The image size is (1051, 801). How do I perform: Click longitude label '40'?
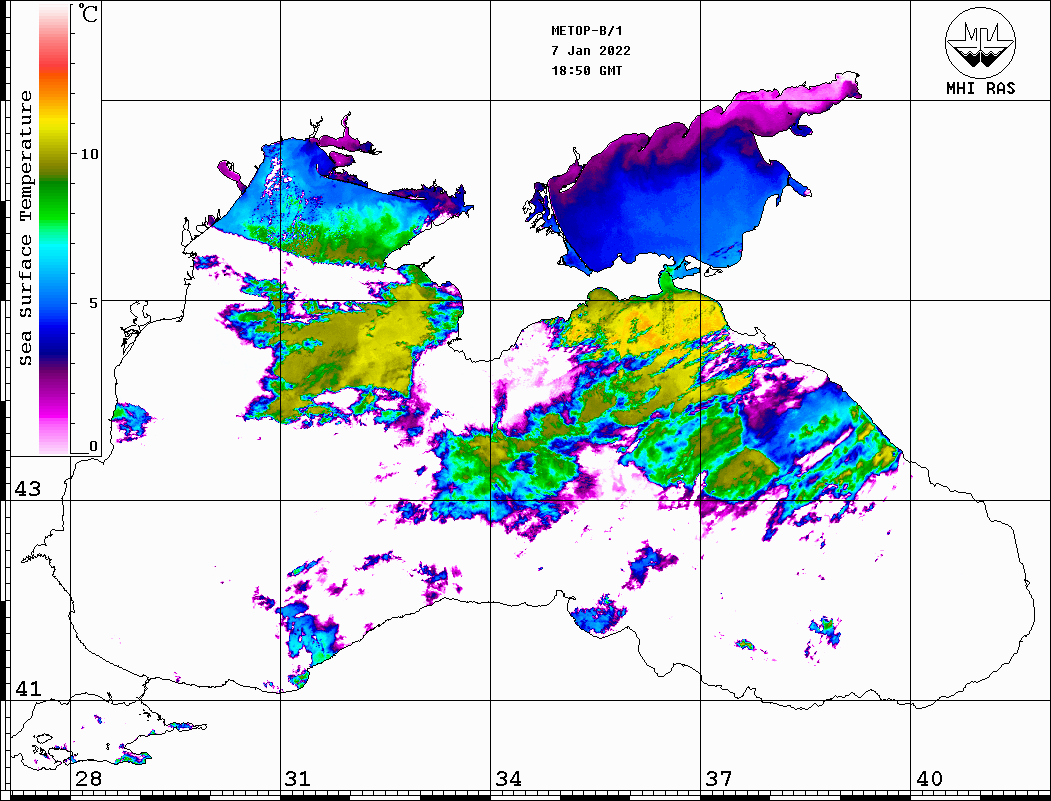[x=929, y=779]
